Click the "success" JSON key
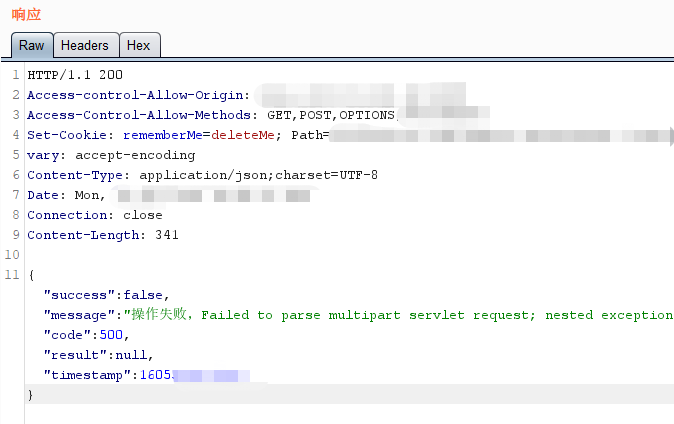 pos(79,295)
